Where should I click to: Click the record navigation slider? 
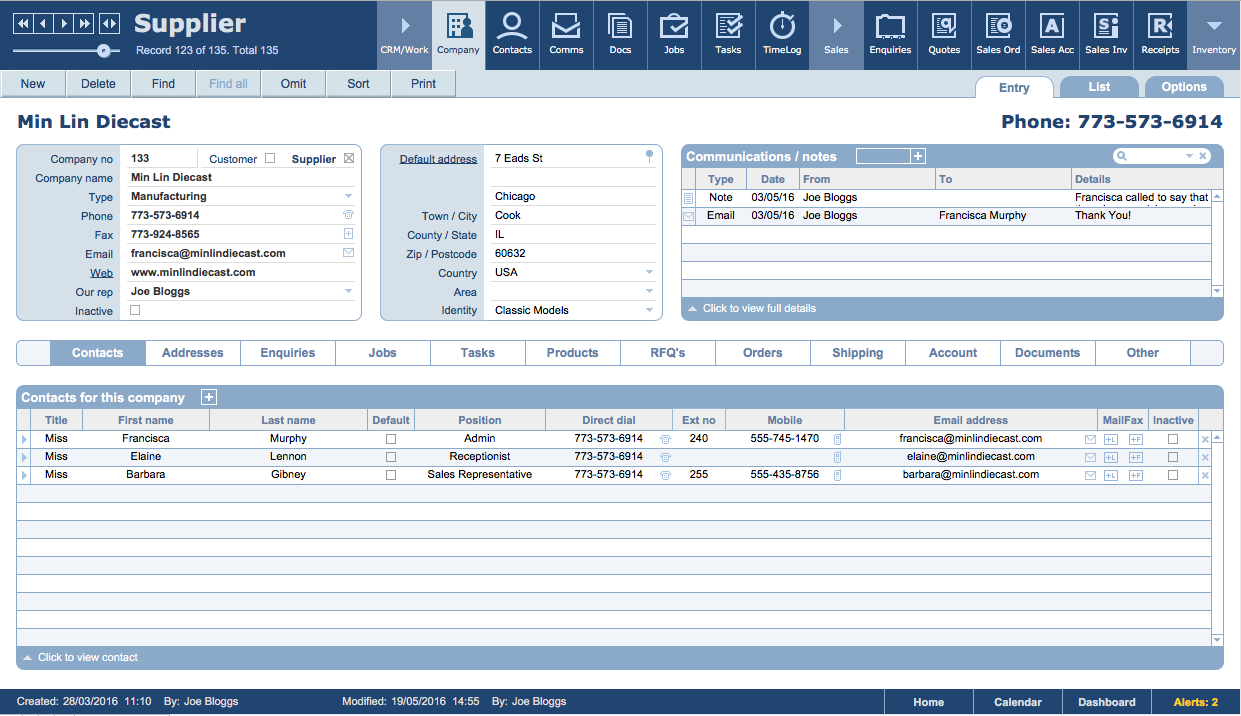(104, 48)
